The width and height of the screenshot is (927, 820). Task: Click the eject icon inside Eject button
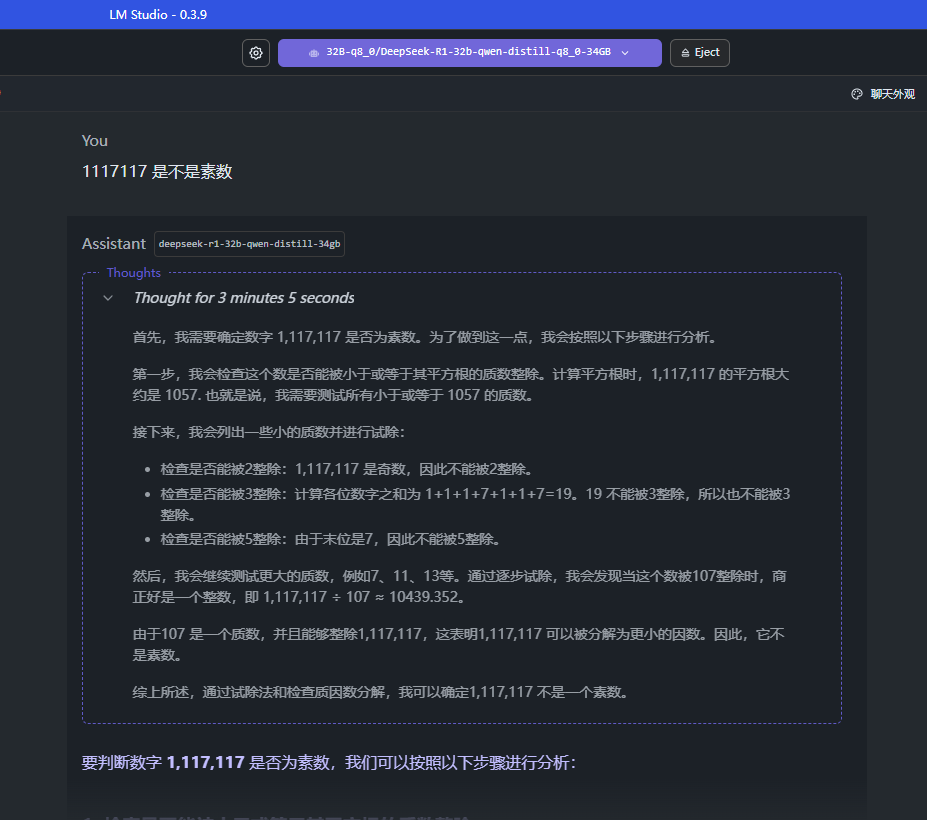pyautogui.click(x=685, y=53)
